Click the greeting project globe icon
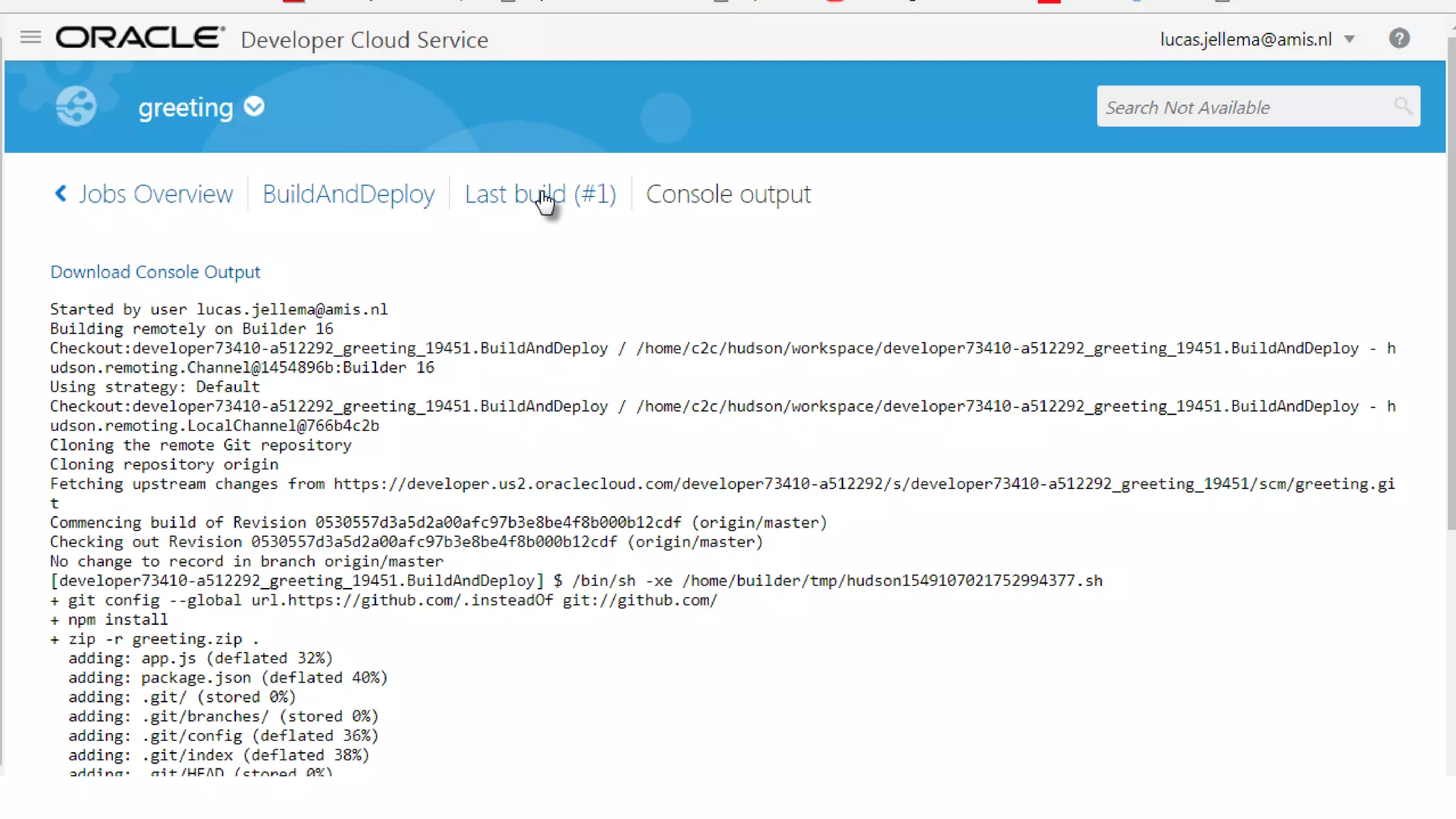The width and height of the screenshot is (1456, 819). (76, 107)
